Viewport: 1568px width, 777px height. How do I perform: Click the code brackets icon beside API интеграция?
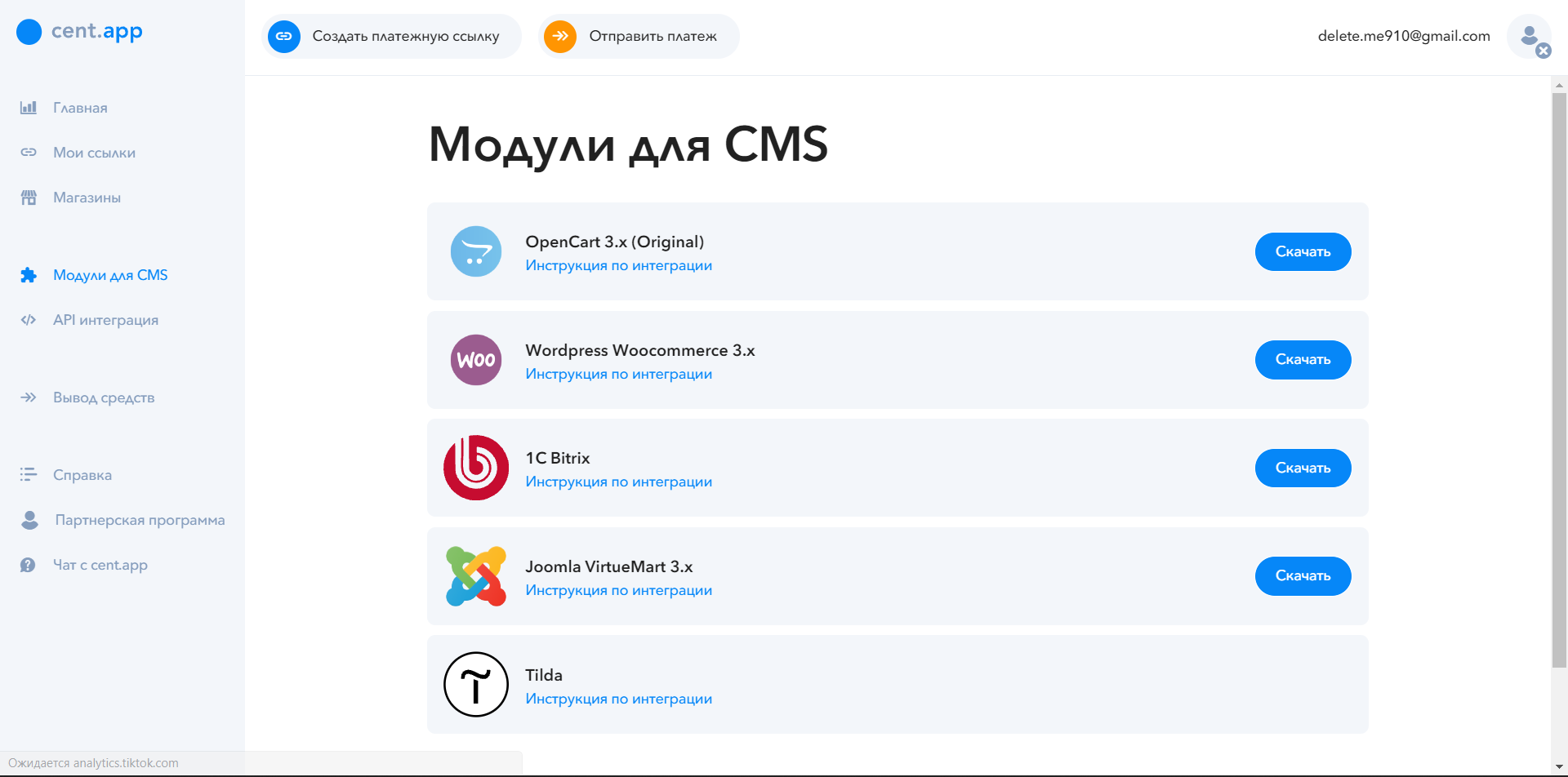[x=29, y=320]
